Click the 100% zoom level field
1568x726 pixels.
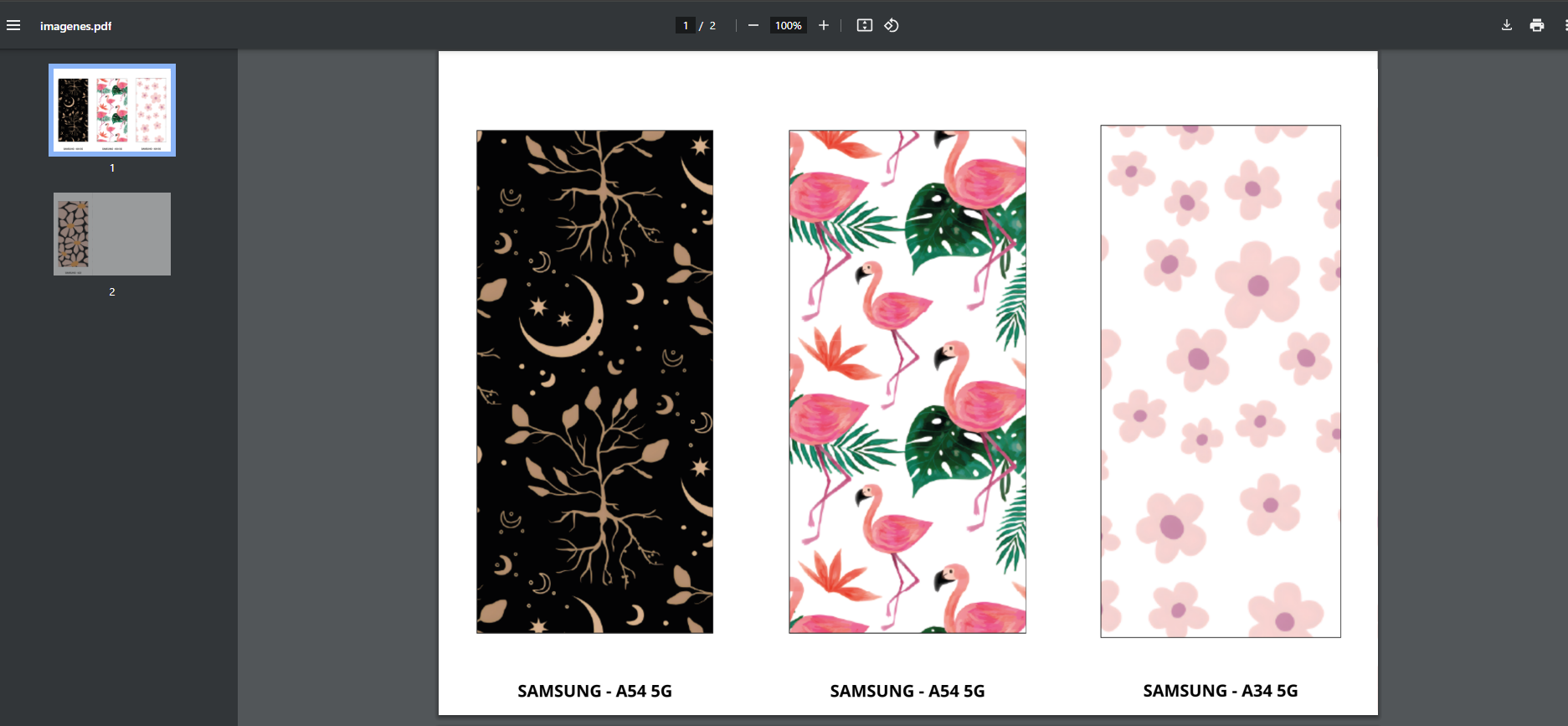pyautogui.click(x=788, y=25)
